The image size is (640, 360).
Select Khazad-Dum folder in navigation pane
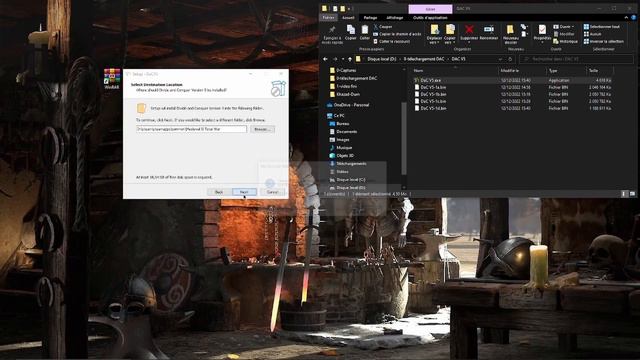[x=345, y=94]
